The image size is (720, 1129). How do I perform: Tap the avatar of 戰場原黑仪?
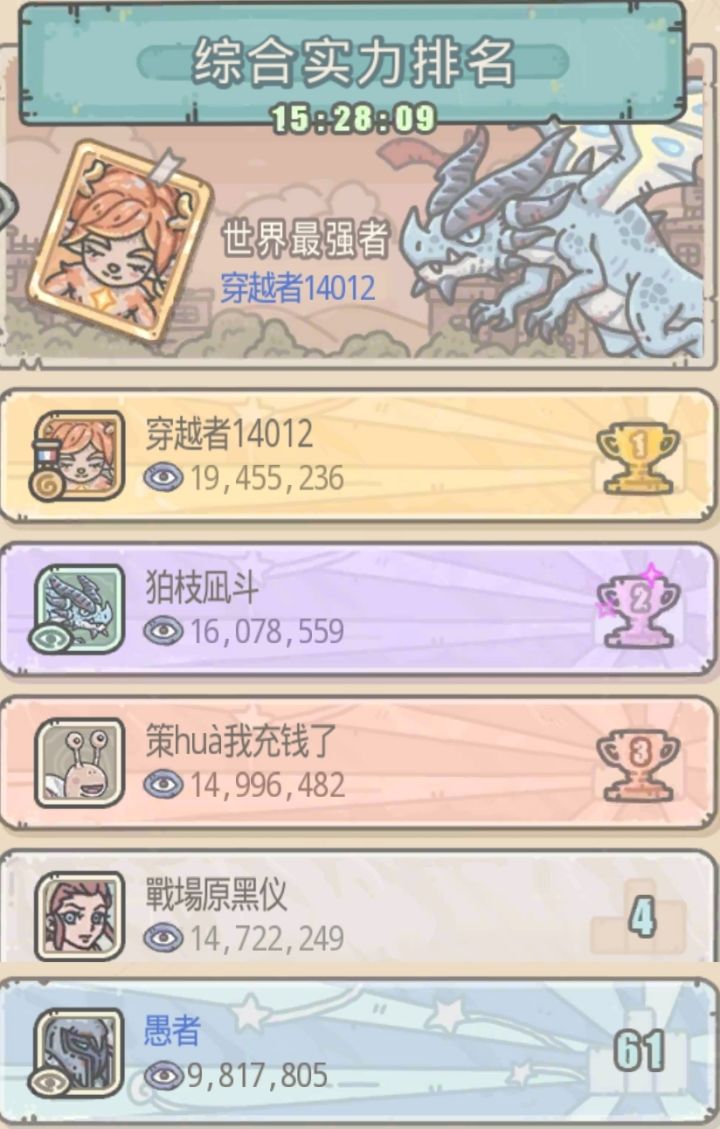(79, 916)
